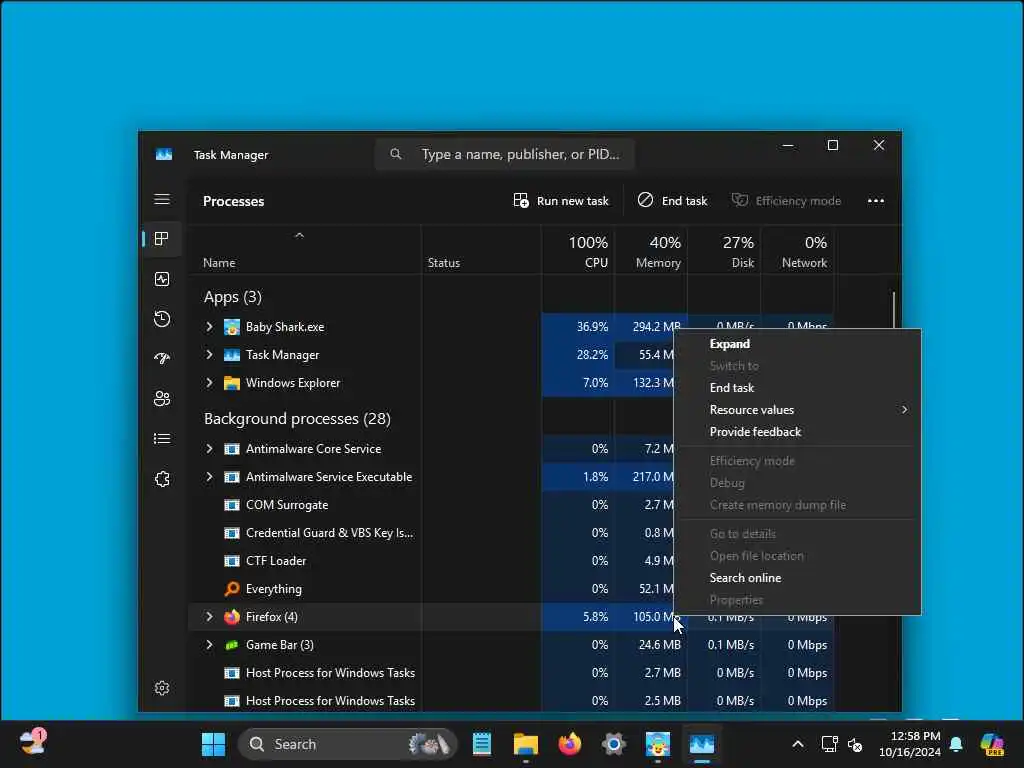Click the Windows Explorer folder icon
Screen dimensions: 1024x768
click(232, 383)
